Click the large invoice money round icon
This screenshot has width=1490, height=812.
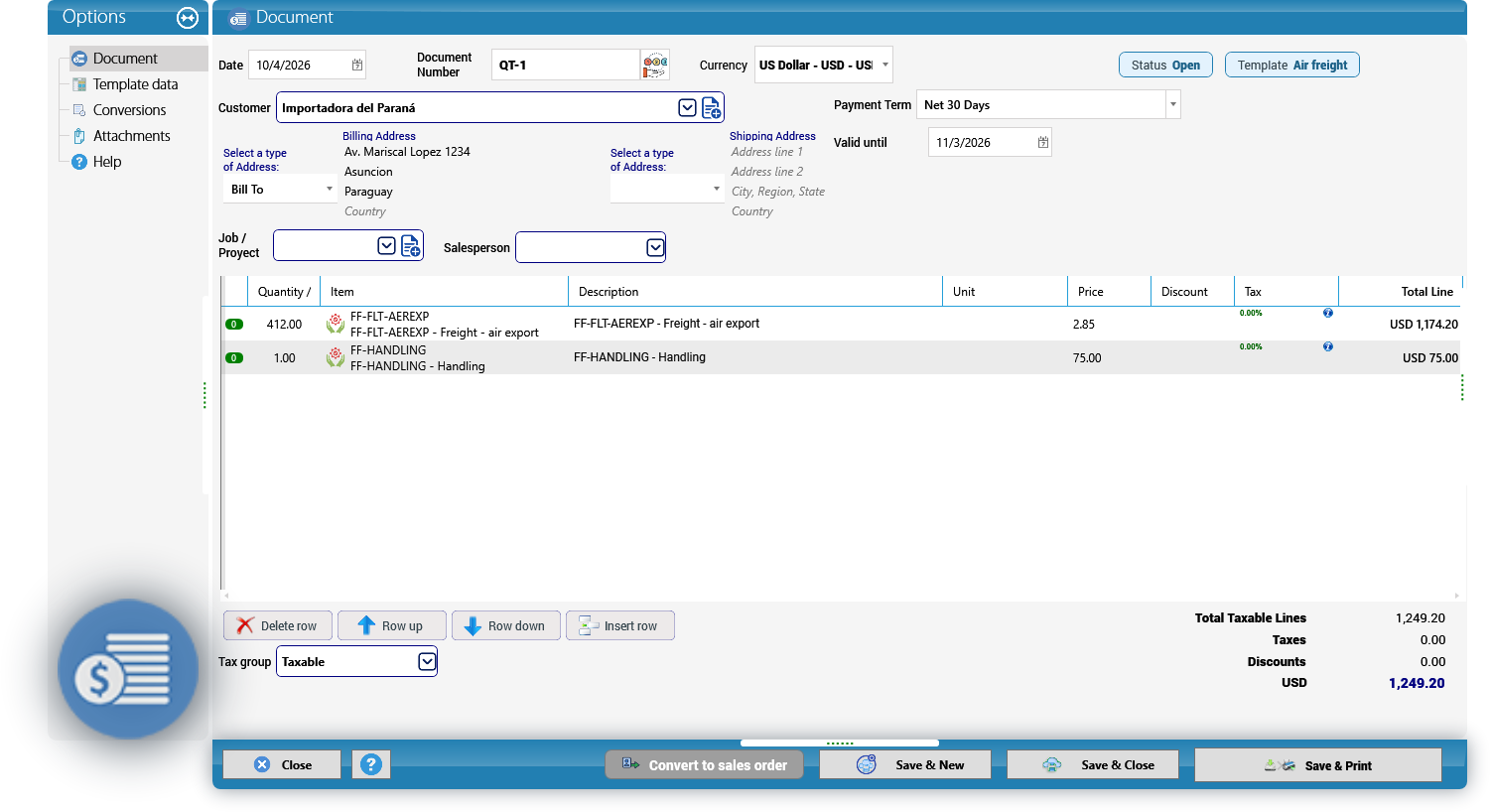128,669
